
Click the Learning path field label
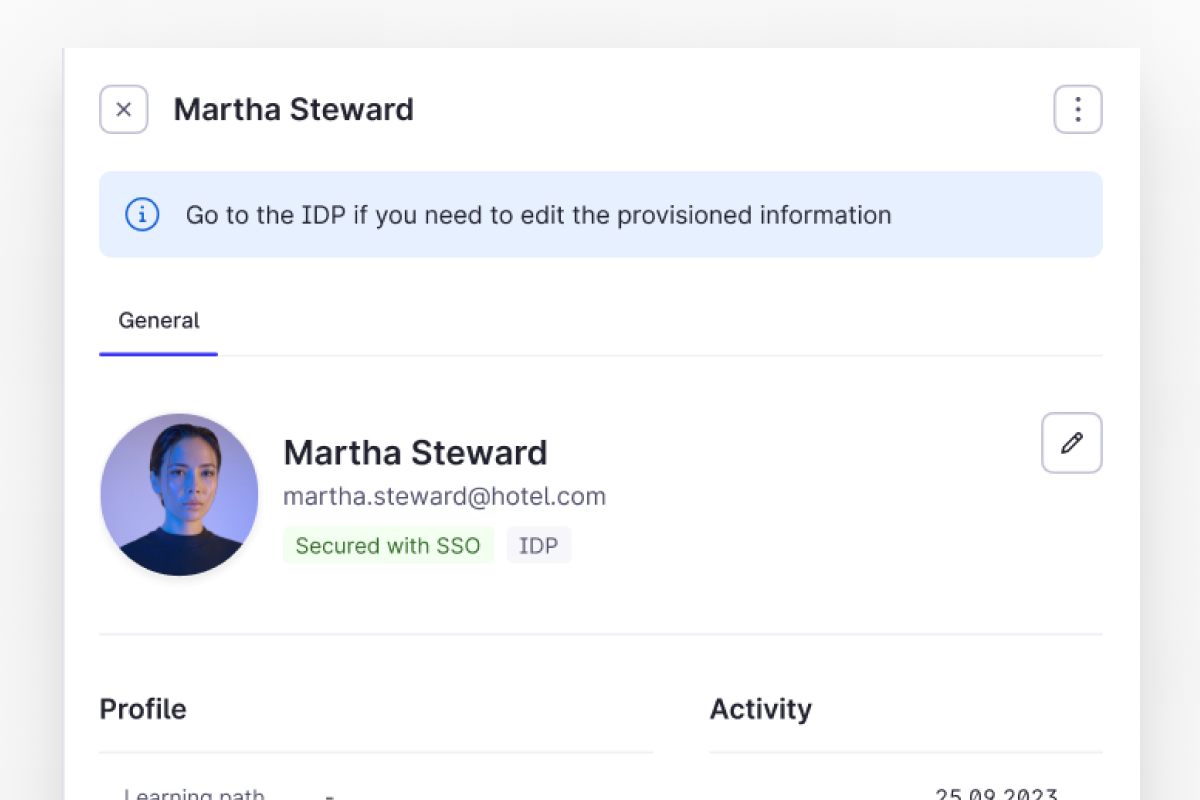tap(194, 794)
